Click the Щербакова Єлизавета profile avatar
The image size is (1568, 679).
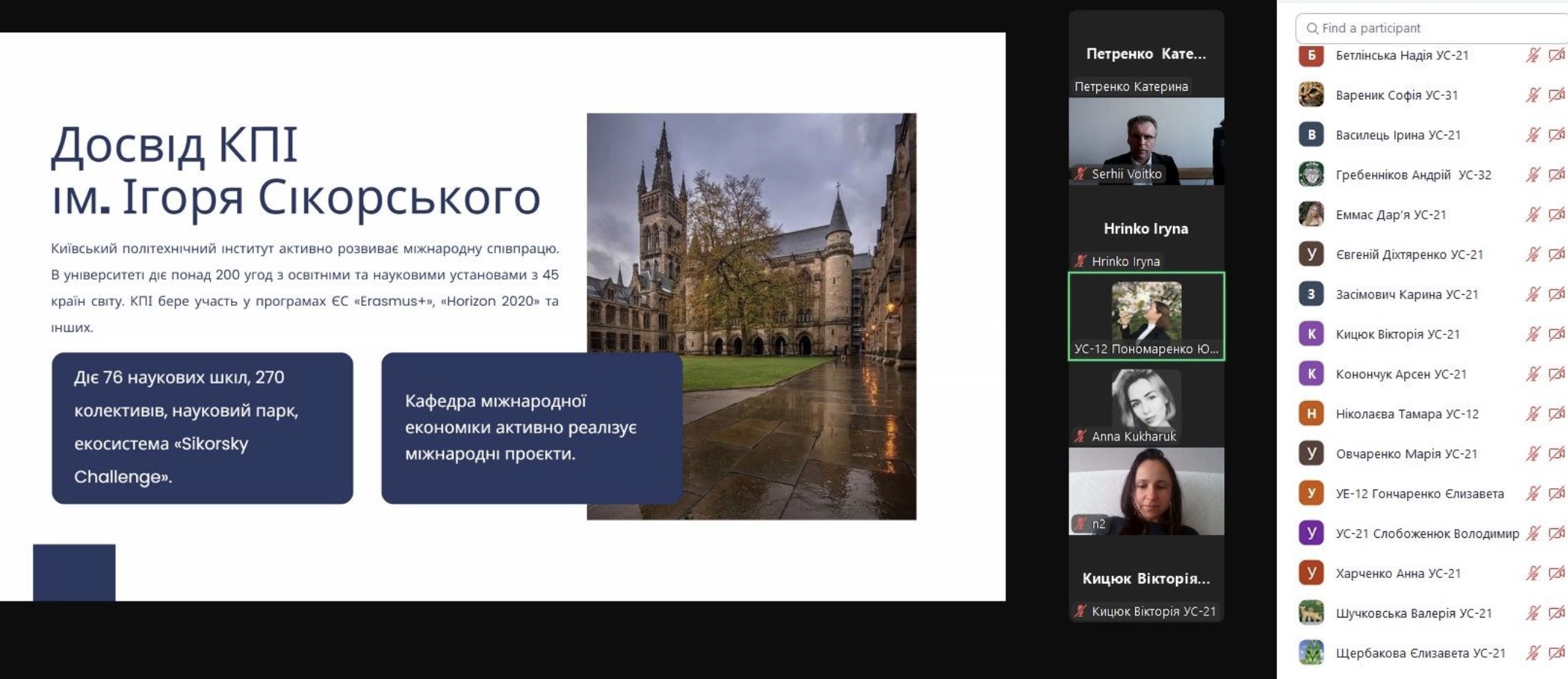(1311, 653)
